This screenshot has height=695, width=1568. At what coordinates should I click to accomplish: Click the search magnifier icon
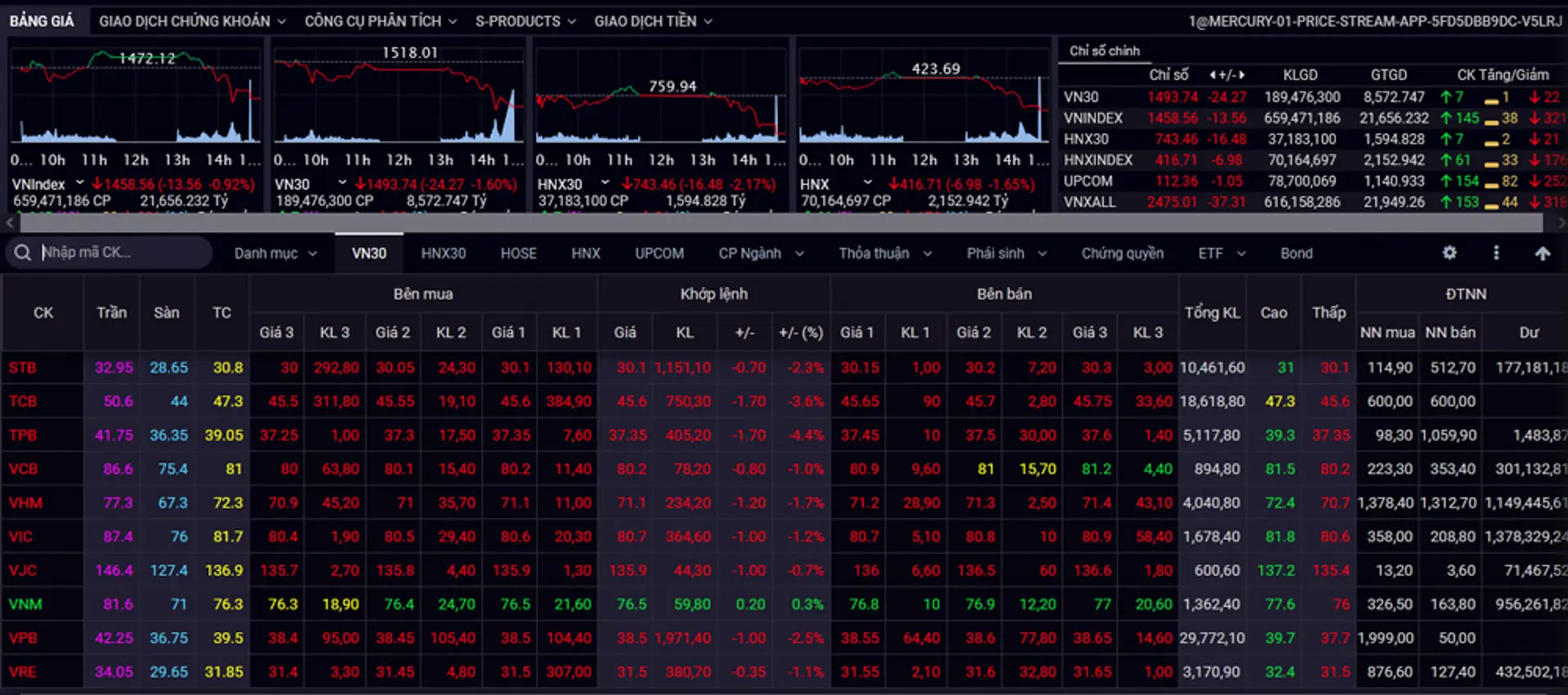tap(23, 253)
